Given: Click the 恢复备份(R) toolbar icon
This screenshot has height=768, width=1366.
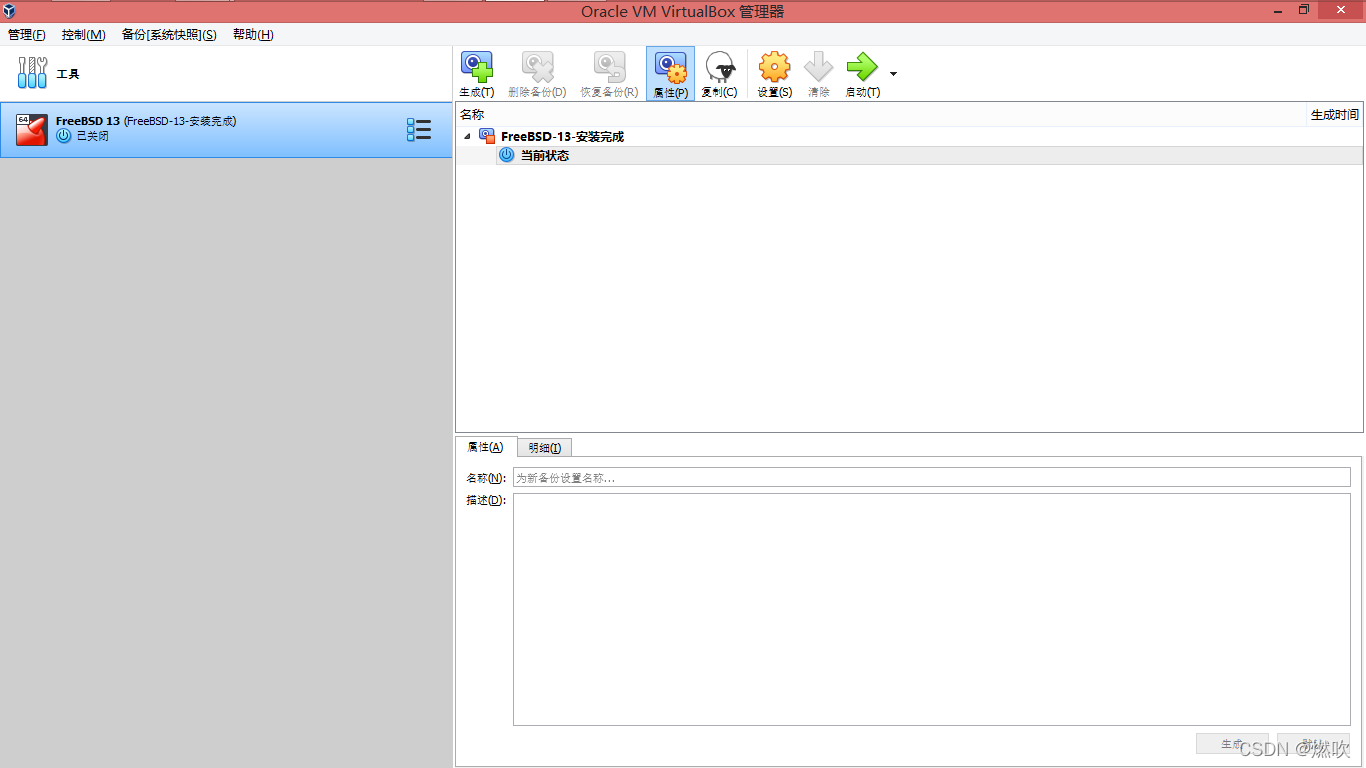Looking at the screenshot, I should [x=609, y=67].
